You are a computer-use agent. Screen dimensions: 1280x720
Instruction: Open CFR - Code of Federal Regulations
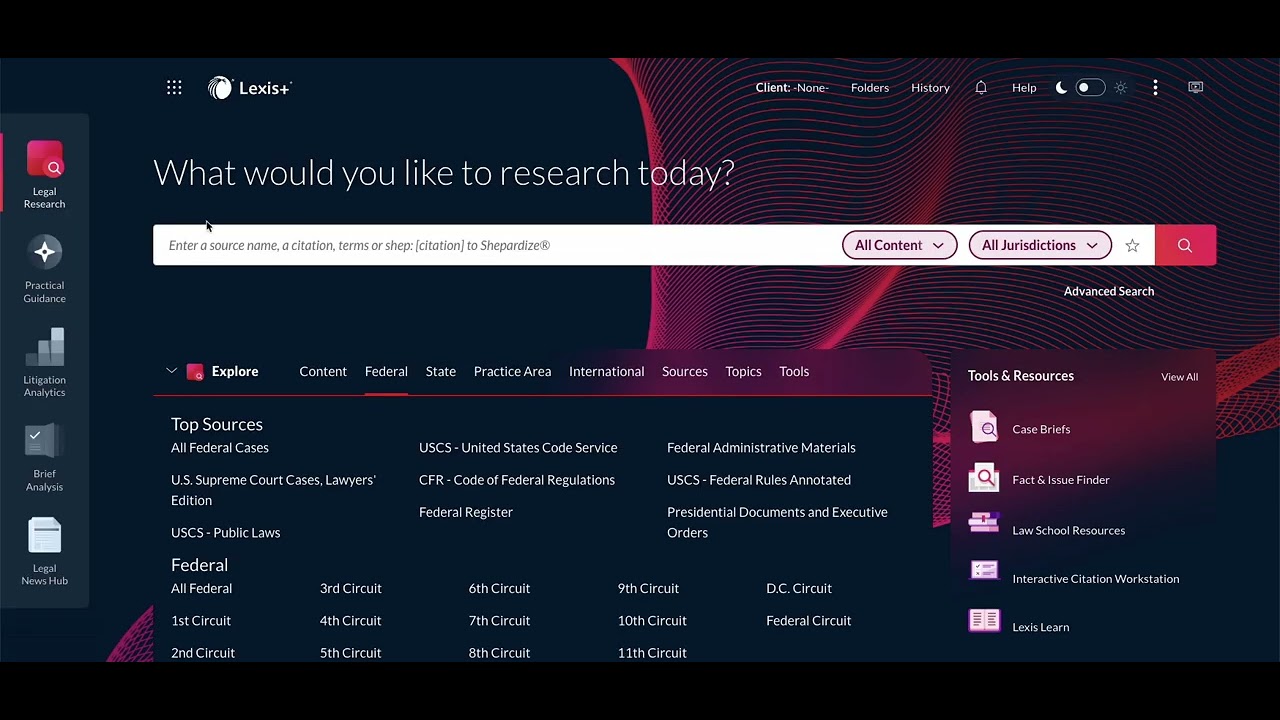[x=517, y=479]
